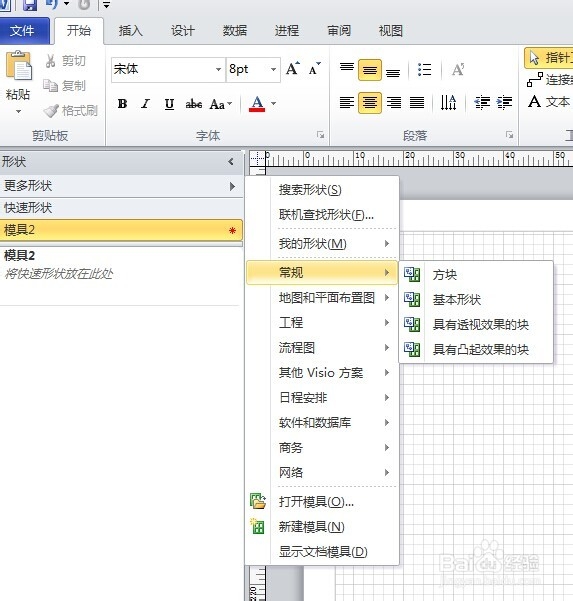
Task: Open the font color dropdown arrow
Action: click(x=274, y=103)
